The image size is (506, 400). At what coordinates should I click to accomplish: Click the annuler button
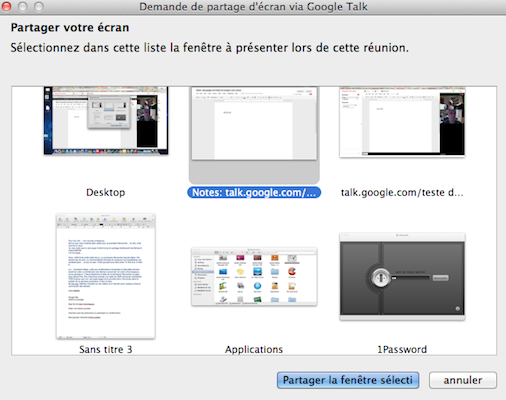pos(463,380)
